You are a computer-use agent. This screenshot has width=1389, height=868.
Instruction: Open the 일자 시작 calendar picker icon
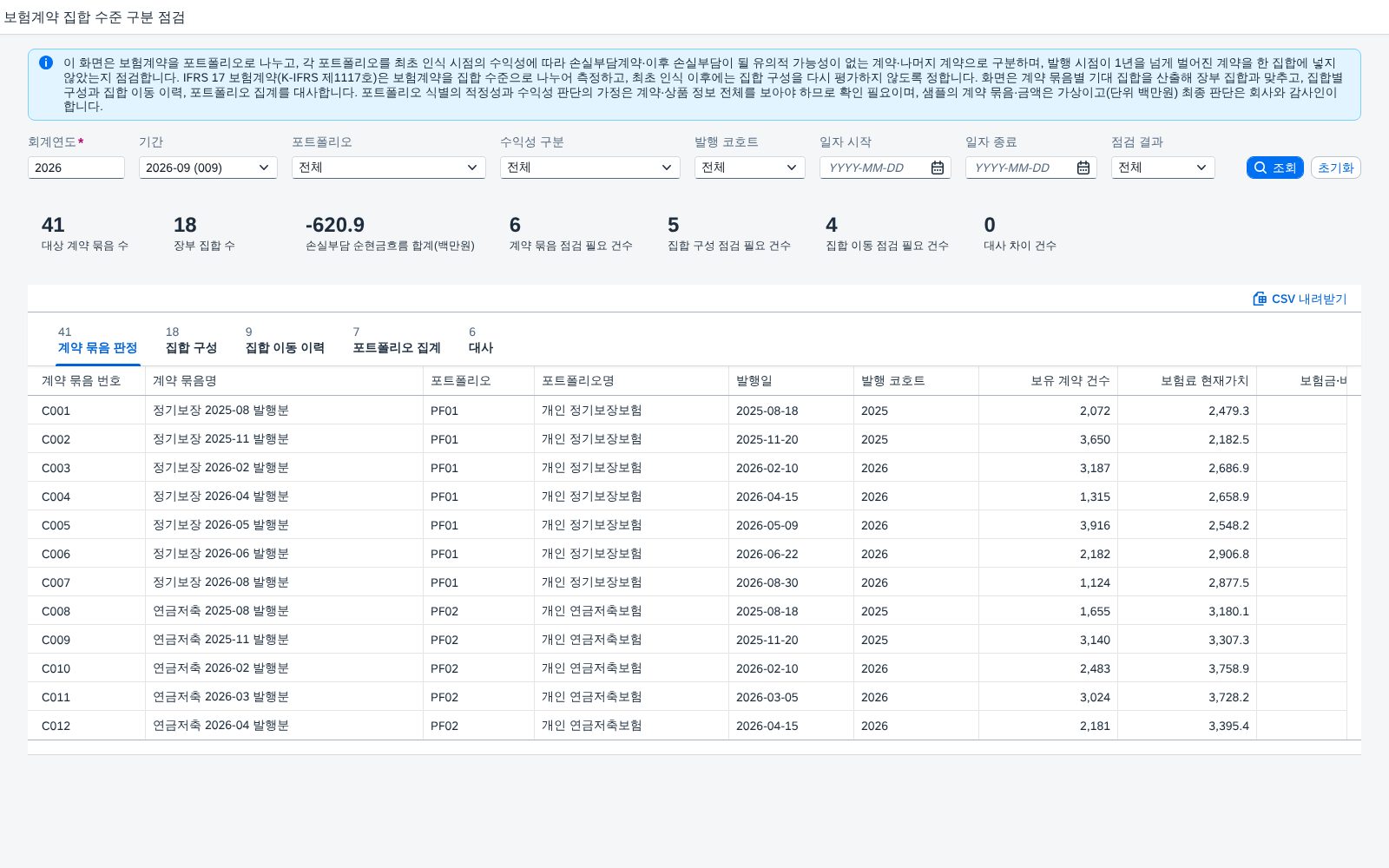tap(938, 168)
